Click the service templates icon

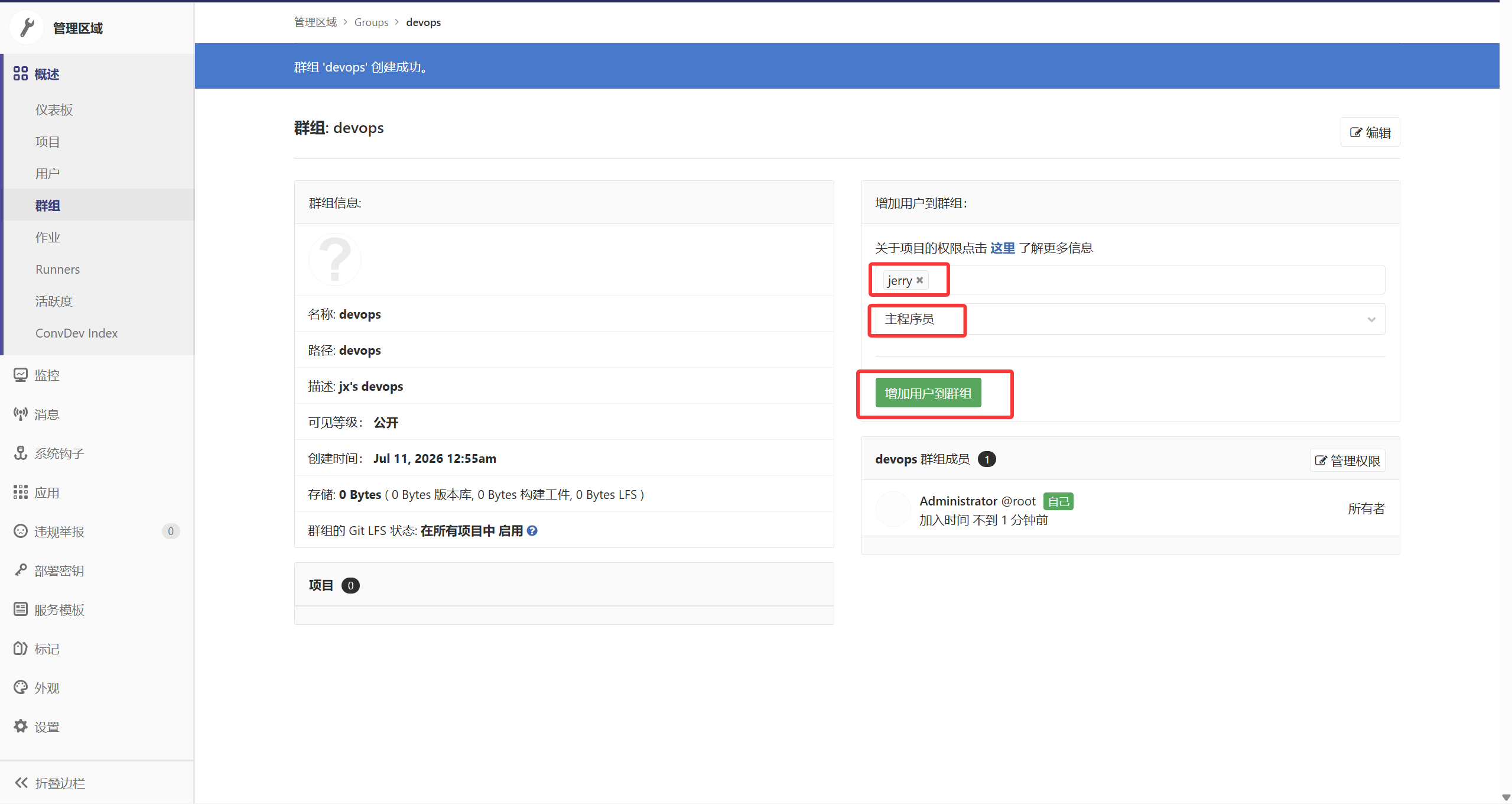pyautogui.click(x=21, y=609)
